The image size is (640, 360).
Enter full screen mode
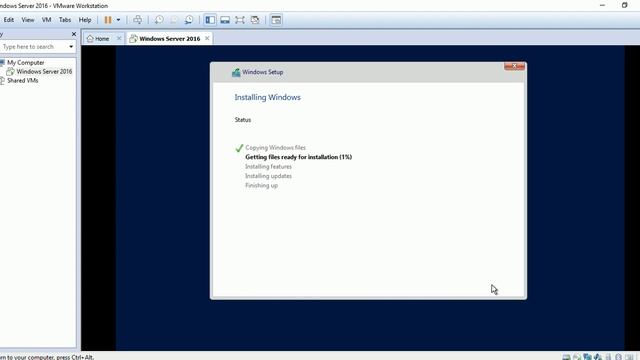click(x=240, y=20)
